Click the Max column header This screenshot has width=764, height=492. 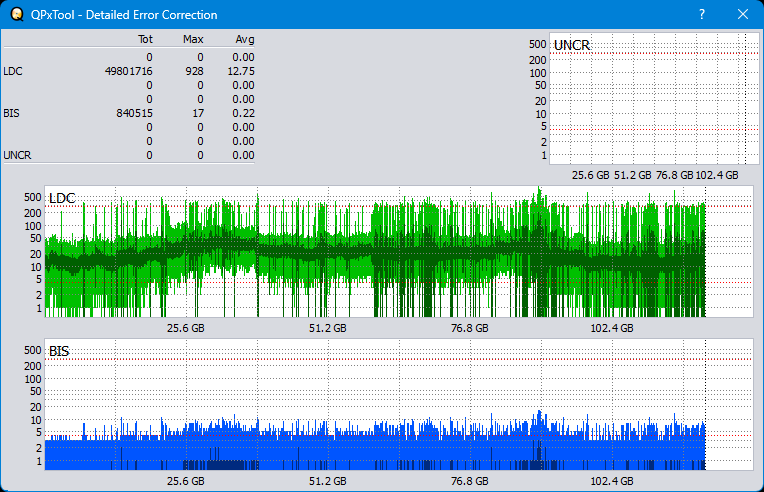pyautogui.click(x=193, y=39)
